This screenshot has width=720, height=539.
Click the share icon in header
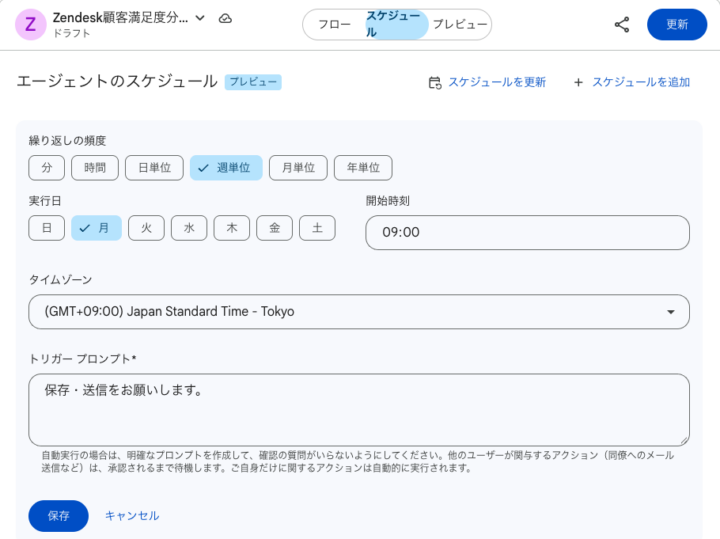tap(622, 24)
